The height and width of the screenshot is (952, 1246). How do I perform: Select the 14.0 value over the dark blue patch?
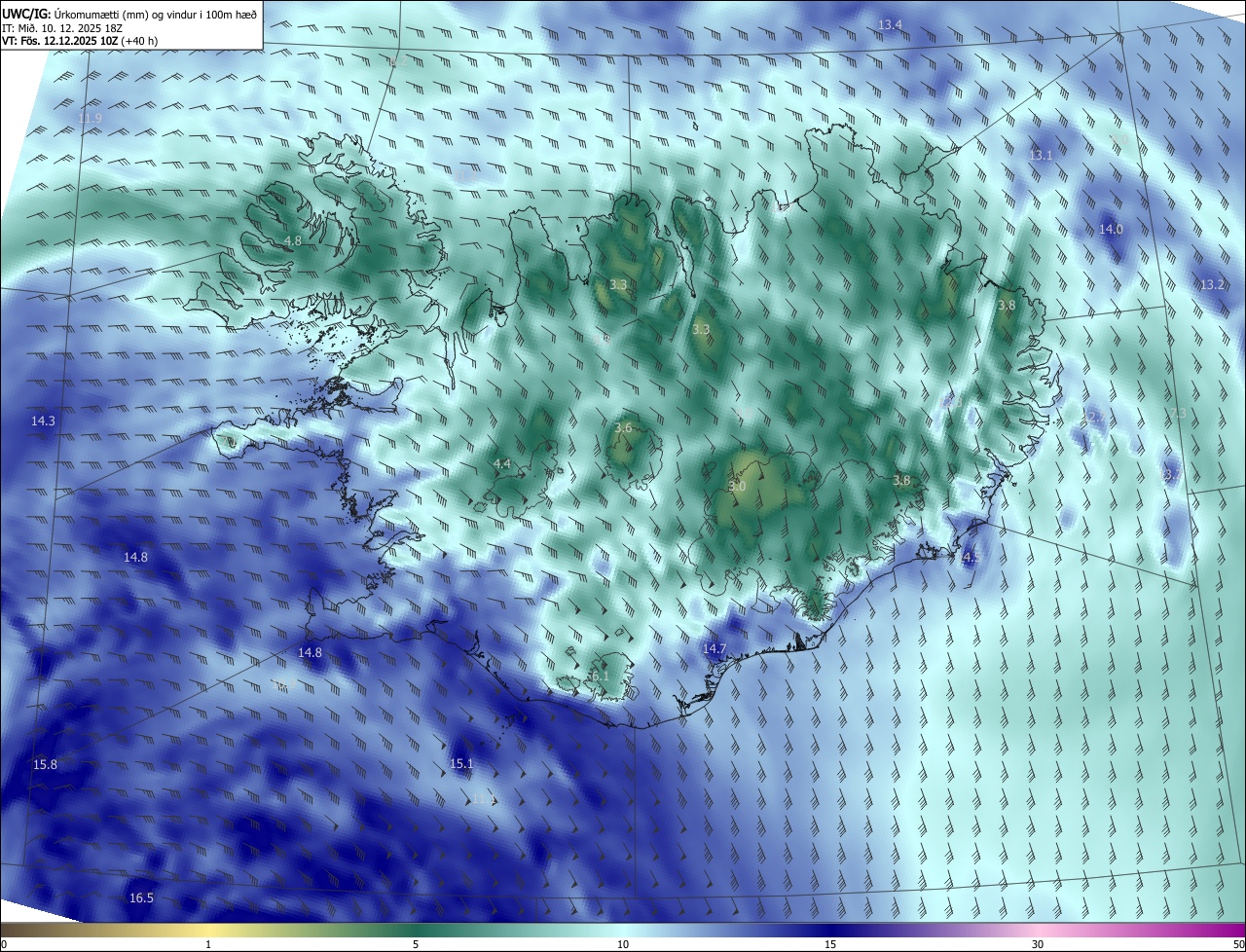(1111, 230)
